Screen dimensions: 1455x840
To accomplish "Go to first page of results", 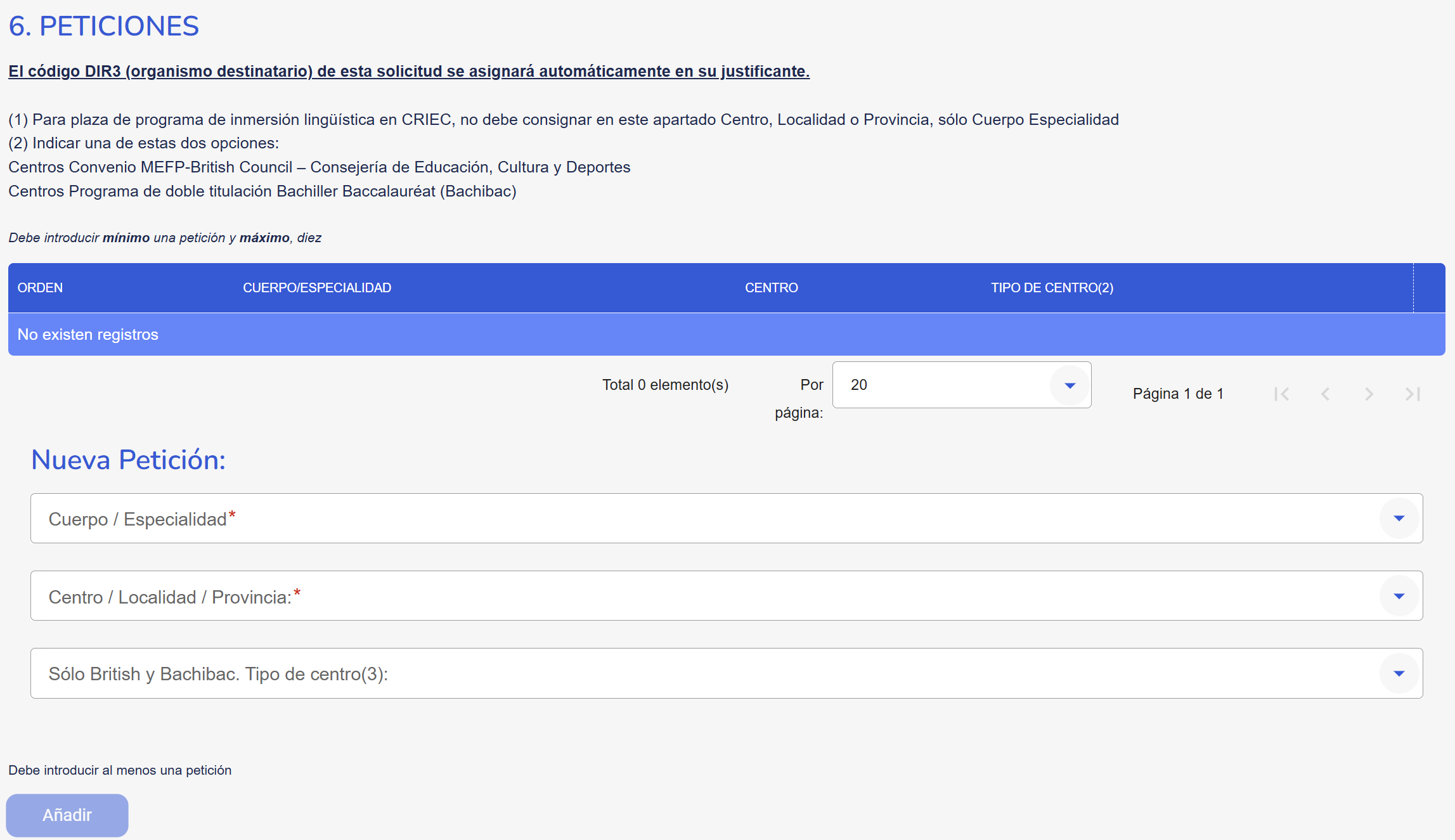I will 1281,394.
